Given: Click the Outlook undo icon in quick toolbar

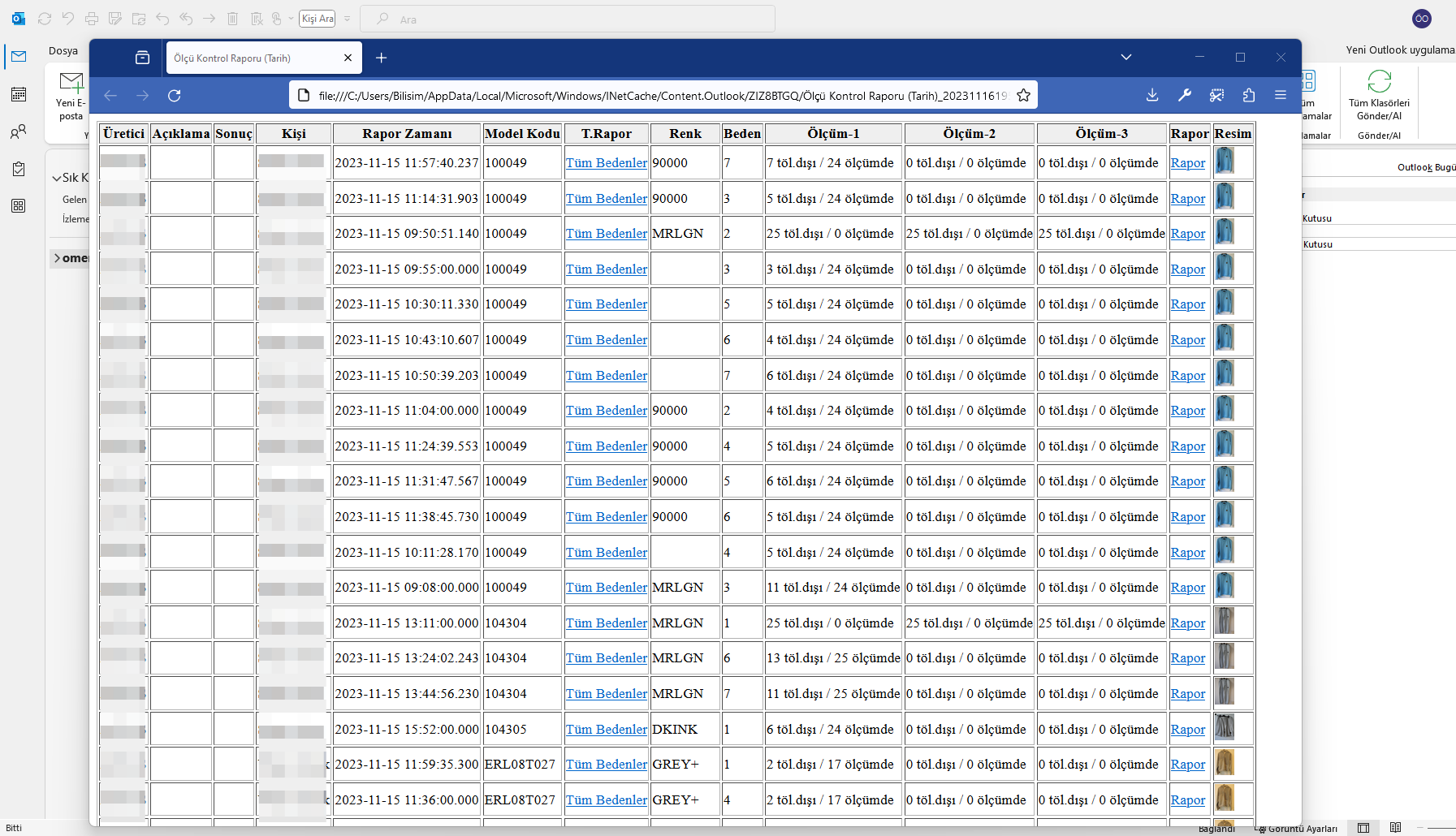Looking at the screenshot, I should tap(68, 19).
